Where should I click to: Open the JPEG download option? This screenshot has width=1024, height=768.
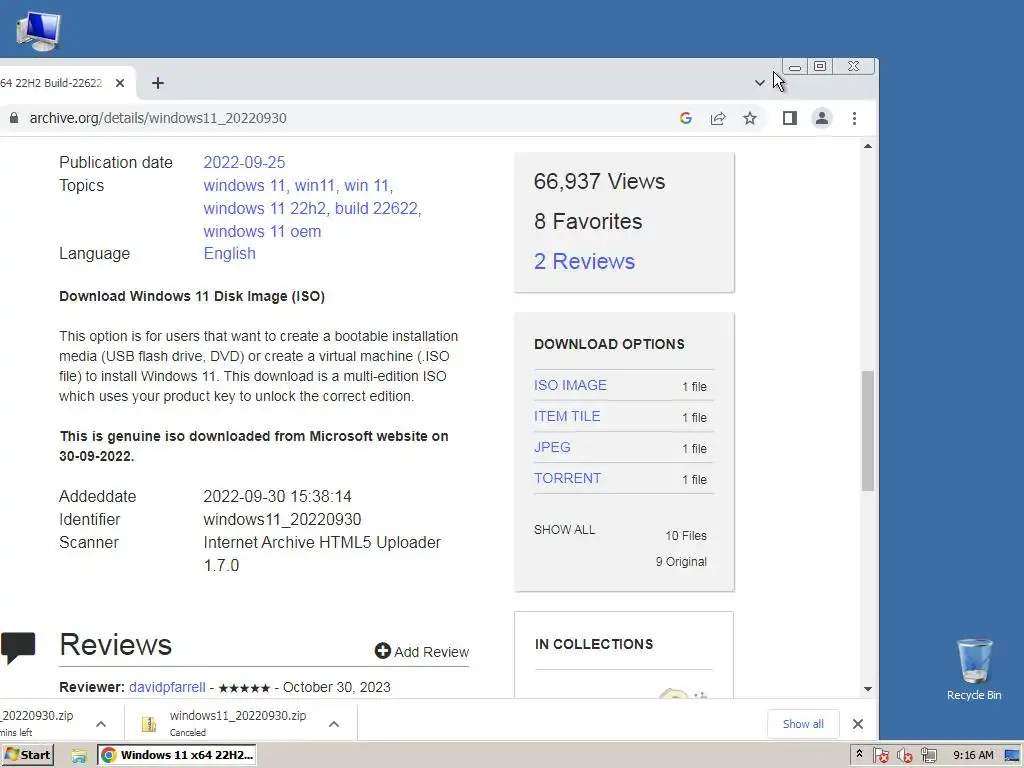click(x=552, y=447)
